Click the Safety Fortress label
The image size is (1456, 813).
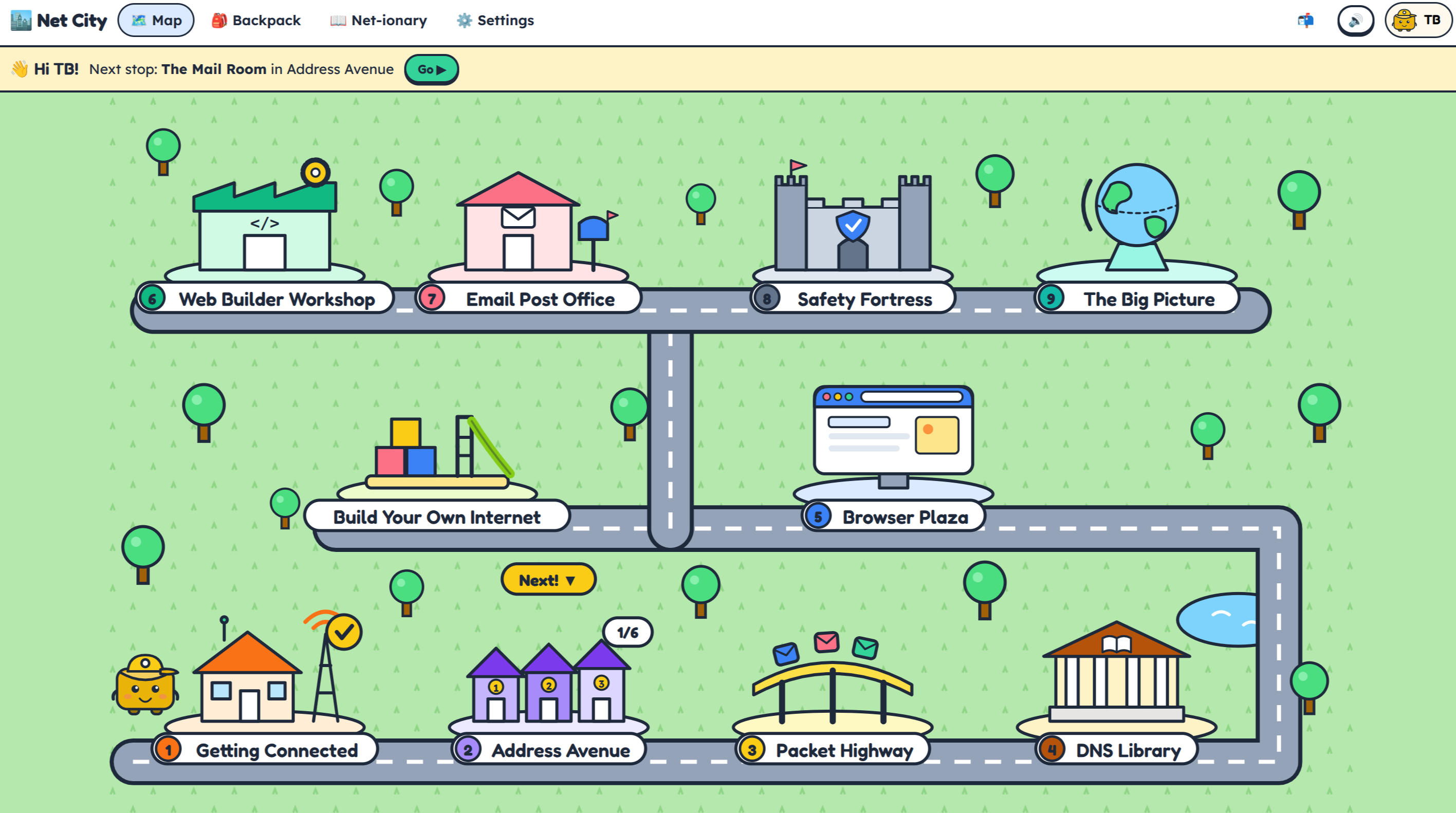click(852, 299)
